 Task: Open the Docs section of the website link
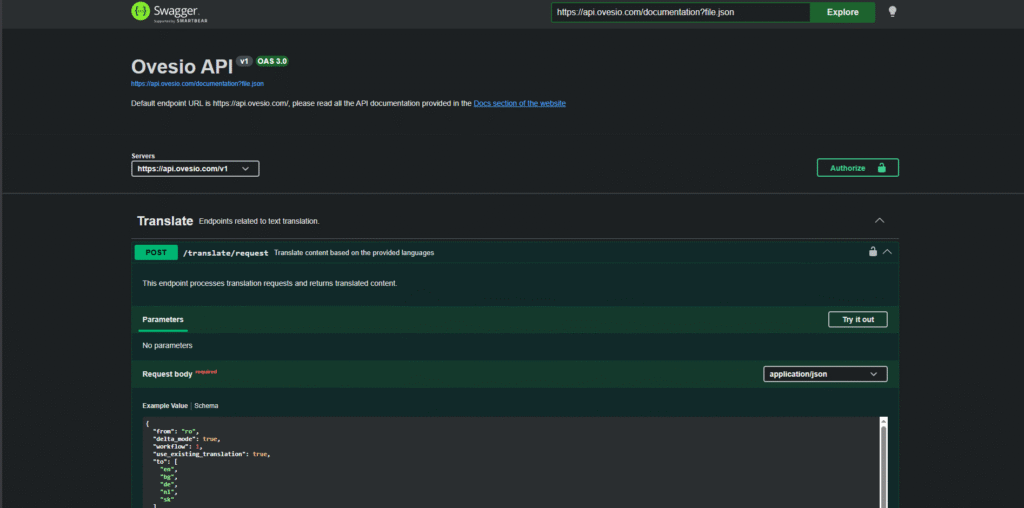point(519,103)
